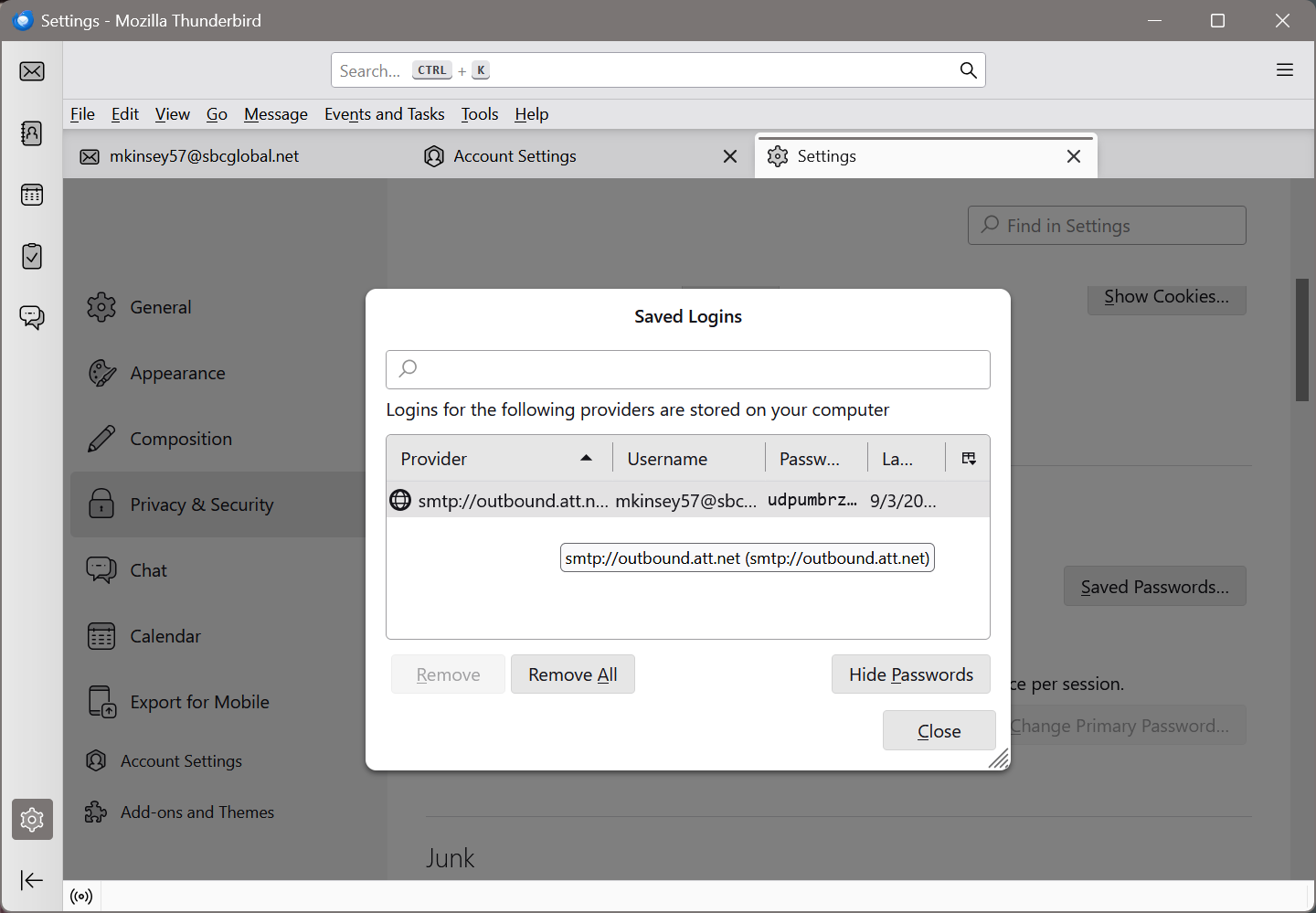Viewport: 1316px width, 913px height.
Task: Close the Saved Logins dialog
Action: click(939, 731)
